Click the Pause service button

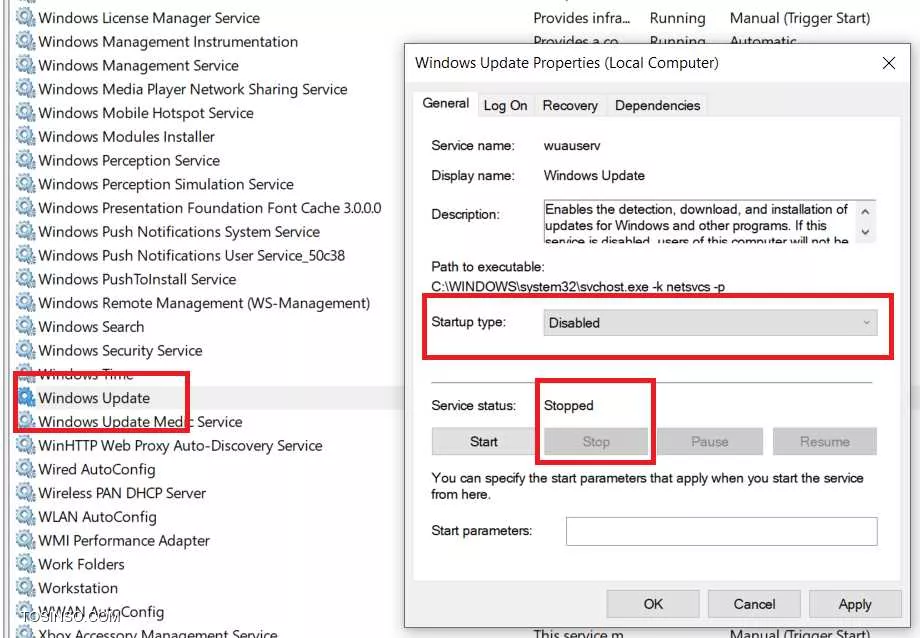click(709, 441)
